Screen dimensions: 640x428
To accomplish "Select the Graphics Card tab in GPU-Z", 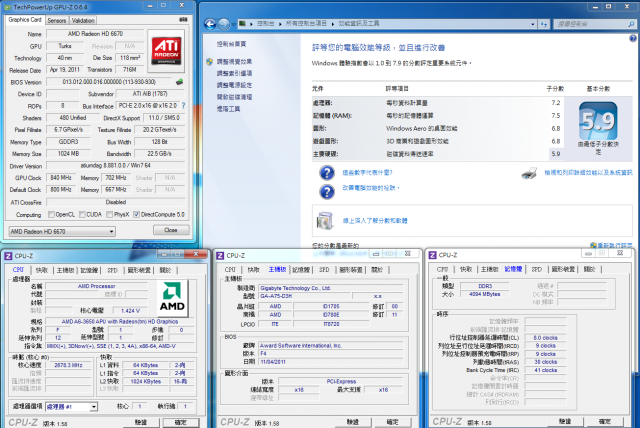I will 25,20.
